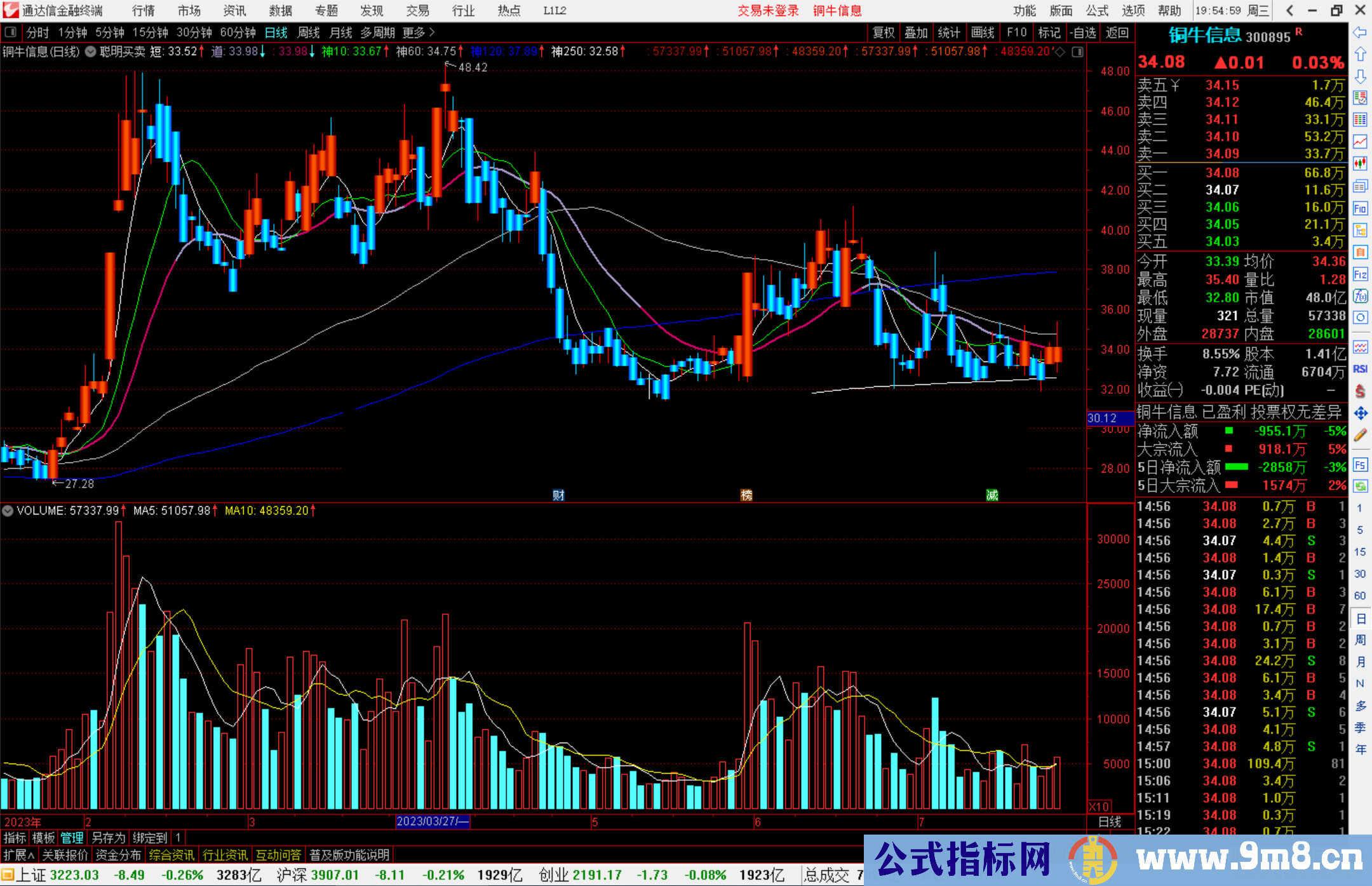Open the 综合资讯 tab

pos(171,855)
